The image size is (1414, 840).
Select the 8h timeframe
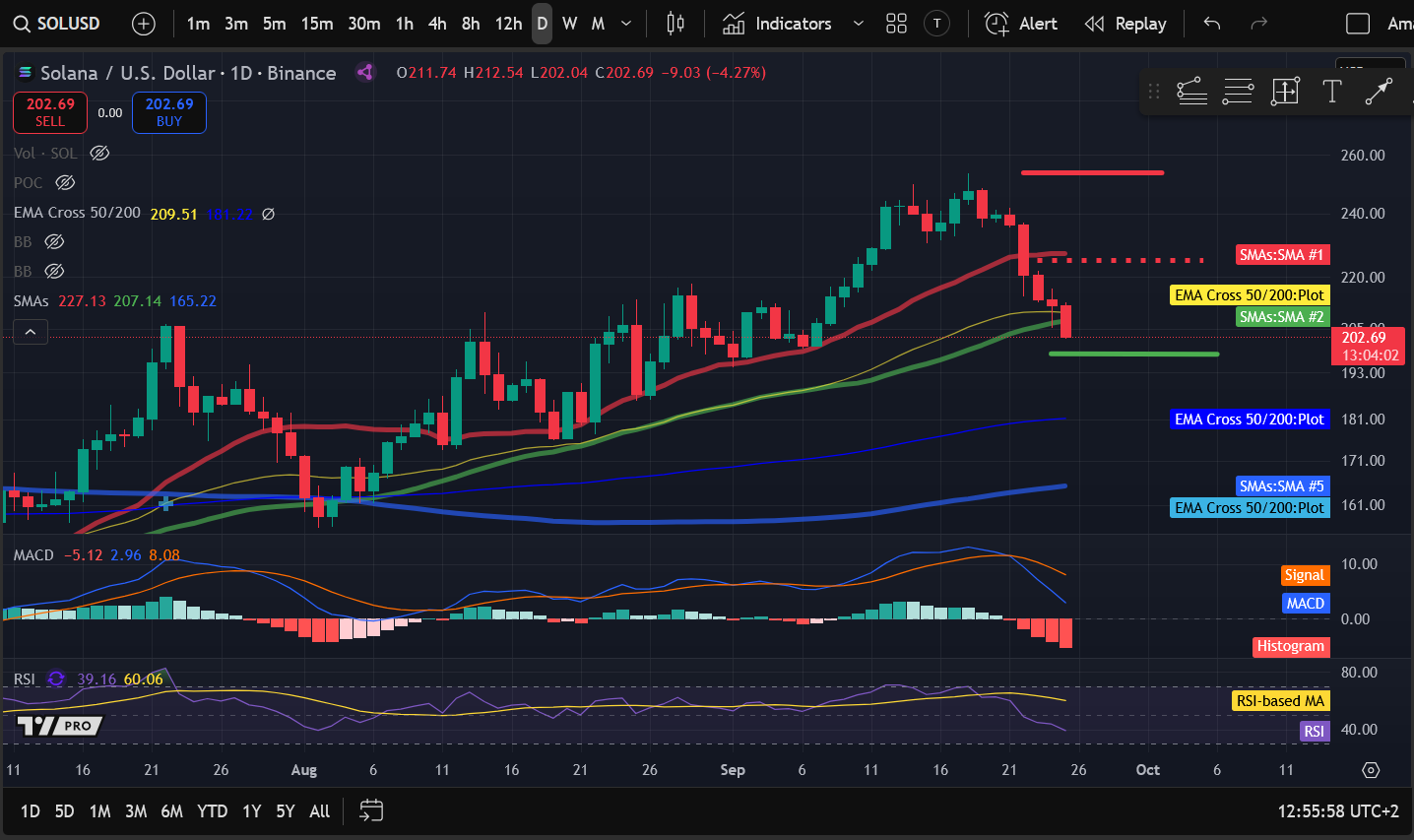click(x=471, y=24)
